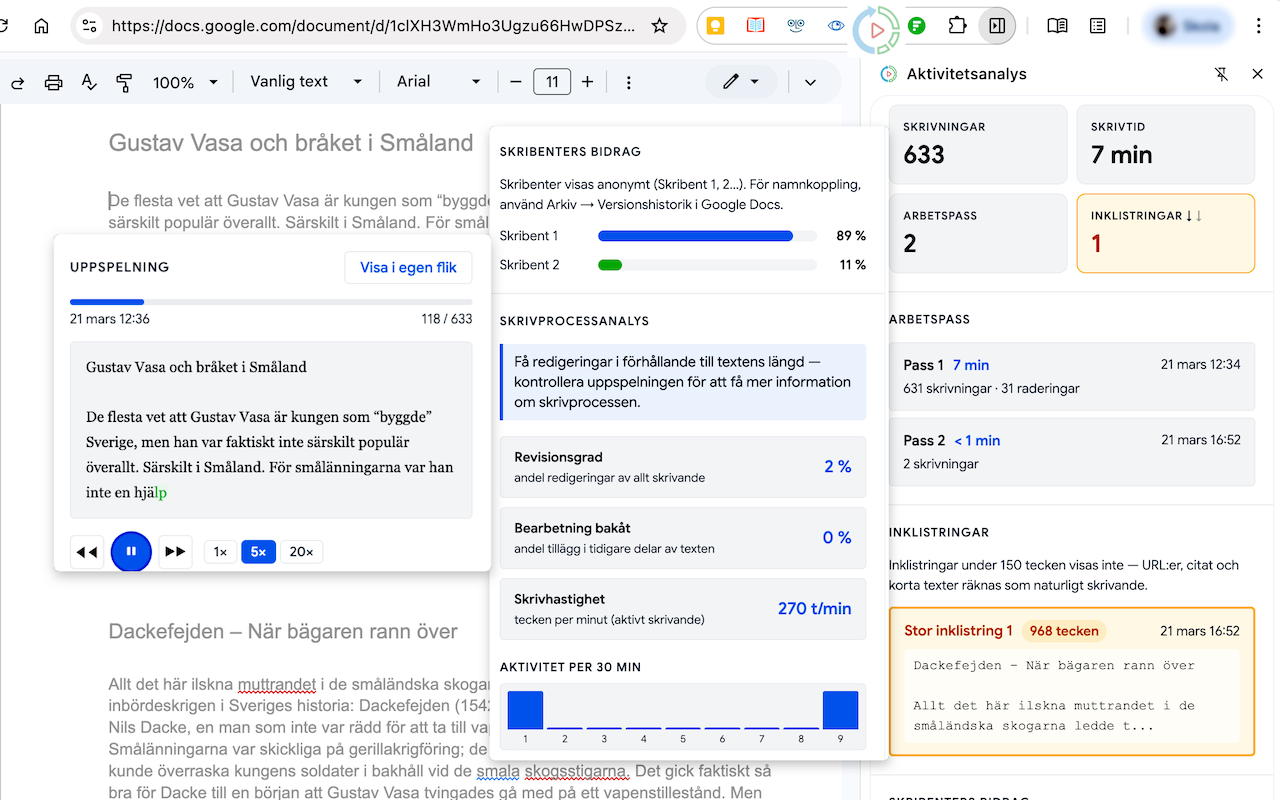Click the 968 tecken badge
Viewport: 1280px width, 800px height.
pyautogui.click(x=1063, y=631)
